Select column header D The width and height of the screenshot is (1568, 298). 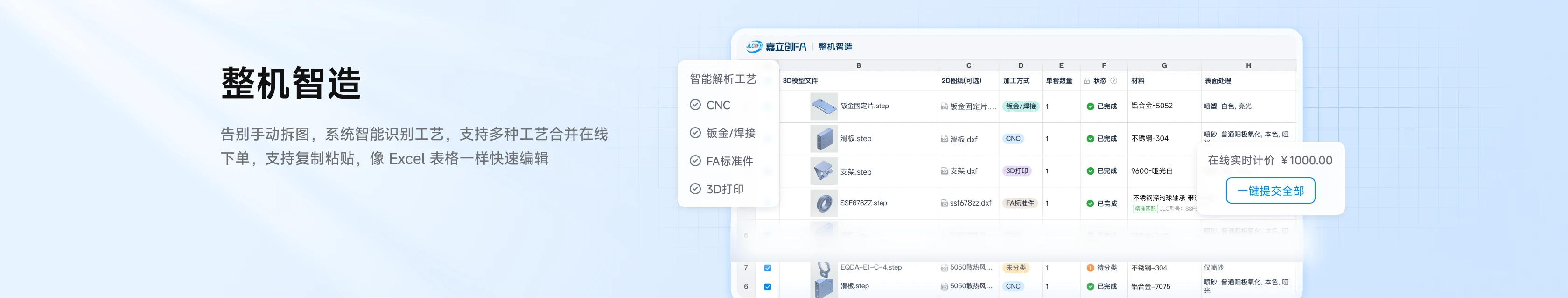click(1021, 65)
